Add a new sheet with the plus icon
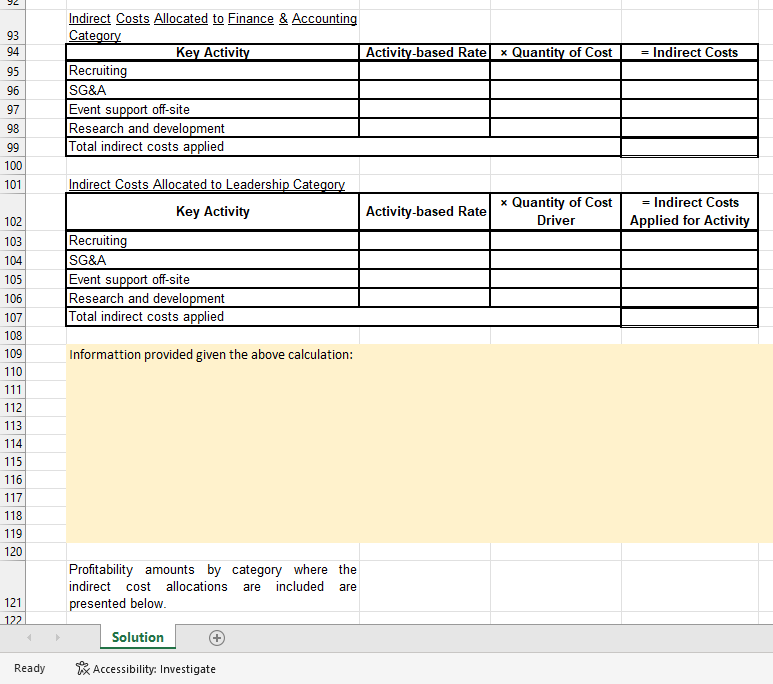Image resolution: width=773 pixels, height=684 pixels. [x=217, y=638]
